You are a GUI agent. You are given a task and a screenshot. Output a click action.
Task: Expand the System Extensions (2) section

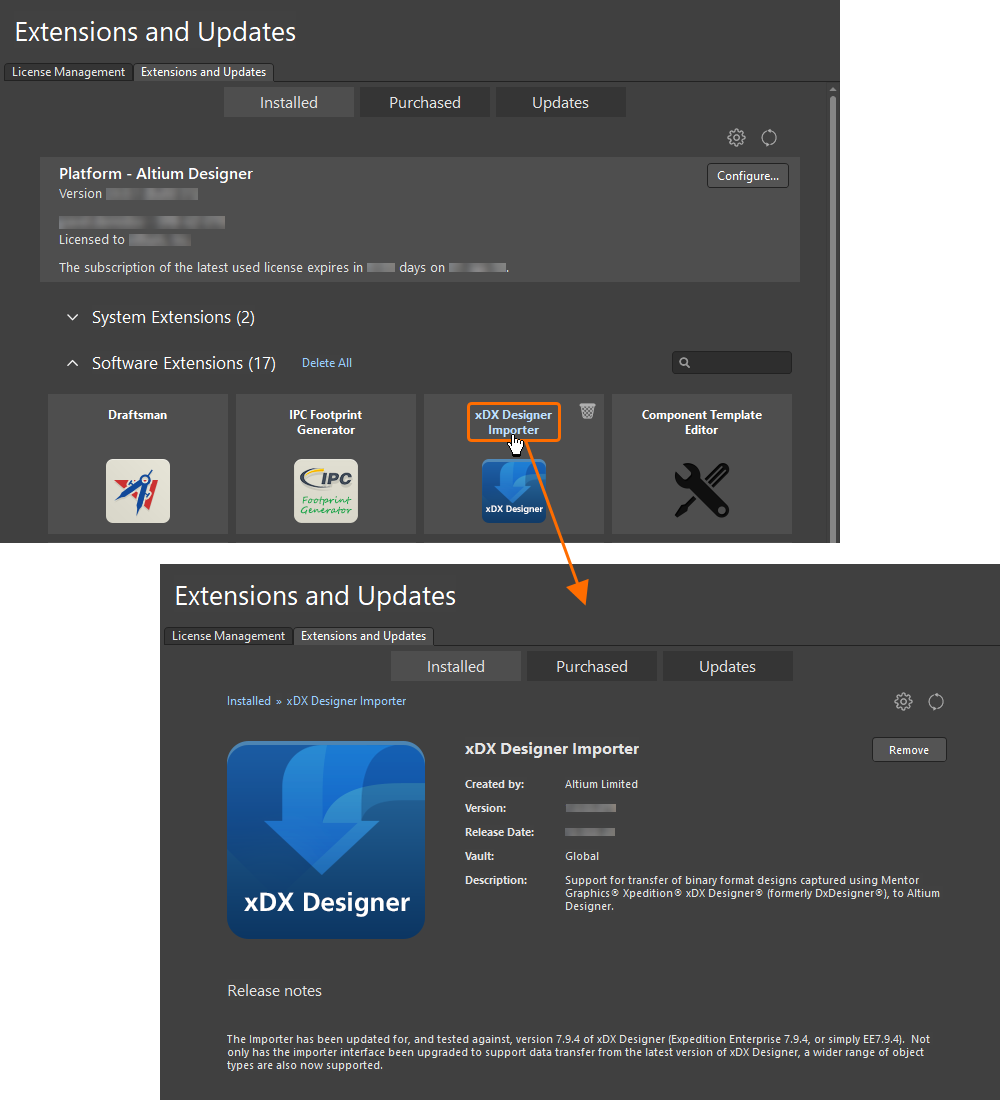[x=72, y=317]
